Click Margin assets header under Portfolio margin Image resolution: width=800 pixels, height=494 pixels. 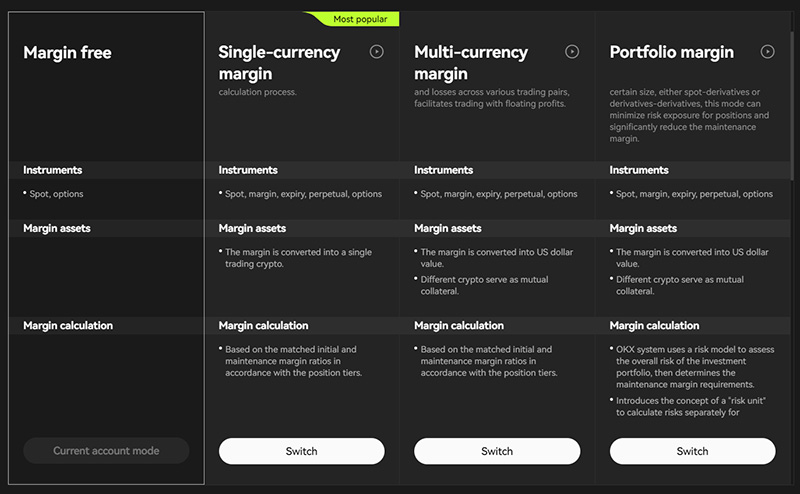pyautogui.click(x=643, y=229)
